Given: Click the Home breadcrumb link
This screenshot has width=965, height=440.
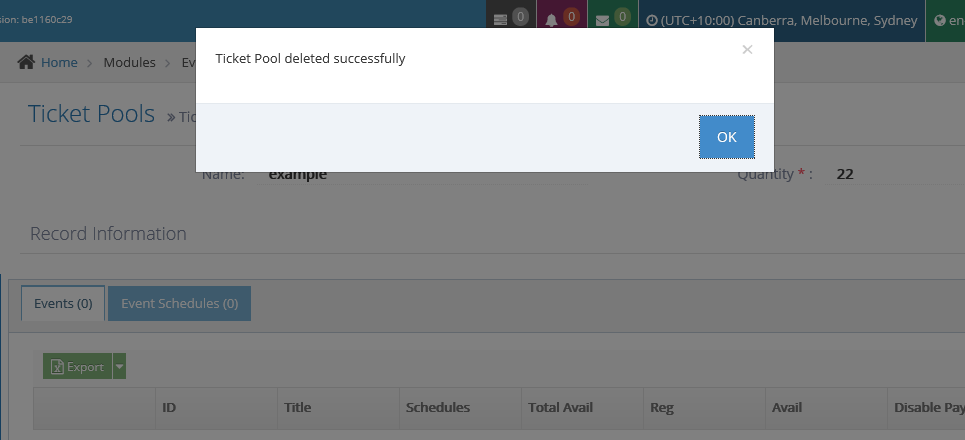Looking at the screenshot, I should click(x=59, y=62).
